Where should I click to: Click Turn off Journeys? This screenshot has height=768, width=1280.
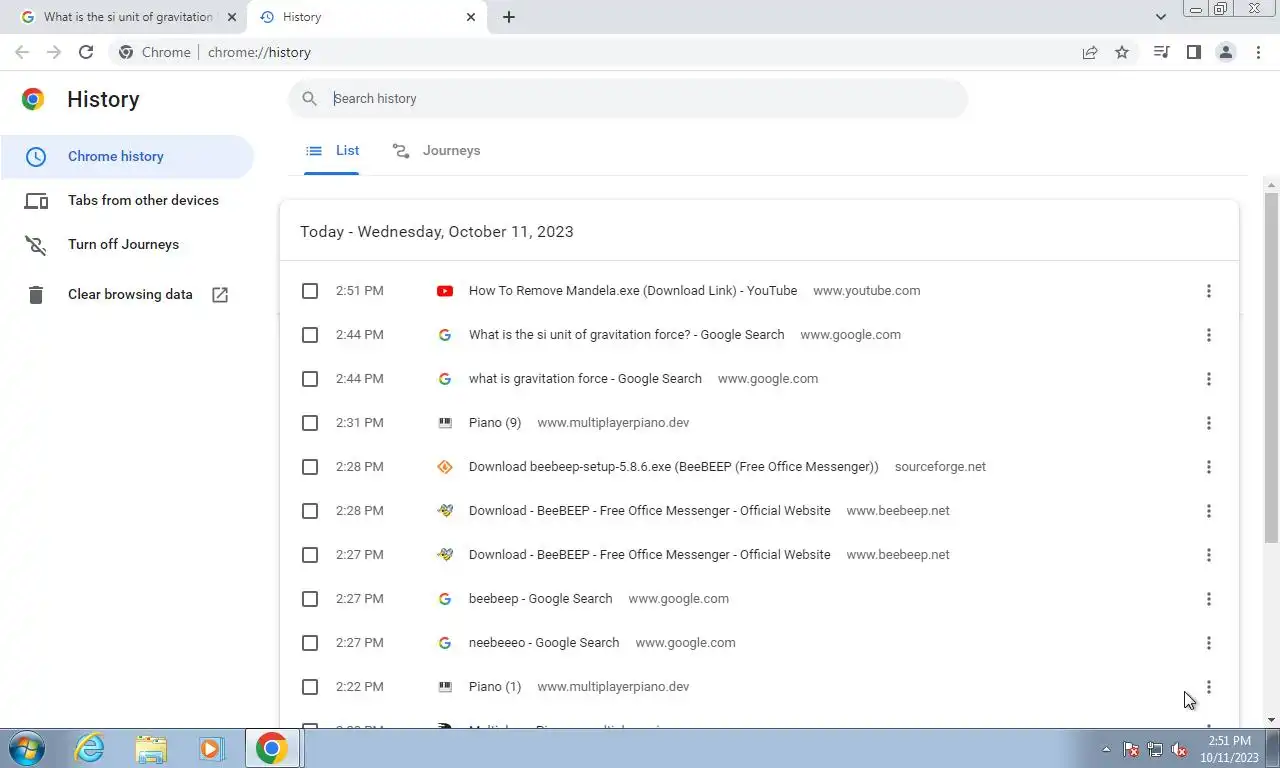[127, 244]
